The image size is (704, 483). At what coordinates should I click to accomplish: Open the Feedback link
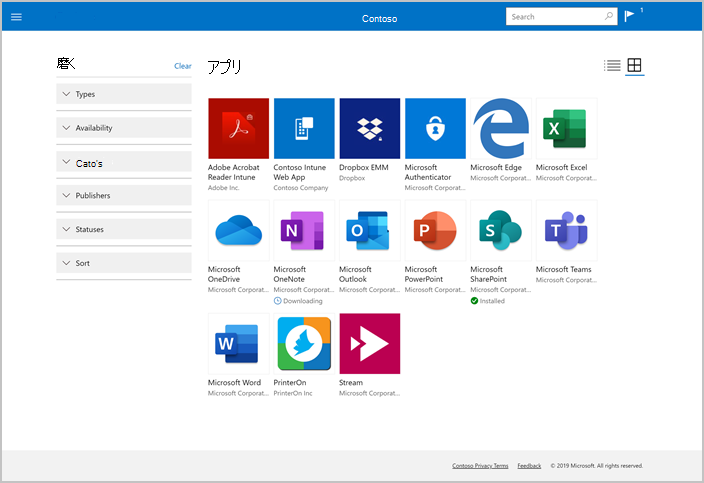tap(529, 465)
